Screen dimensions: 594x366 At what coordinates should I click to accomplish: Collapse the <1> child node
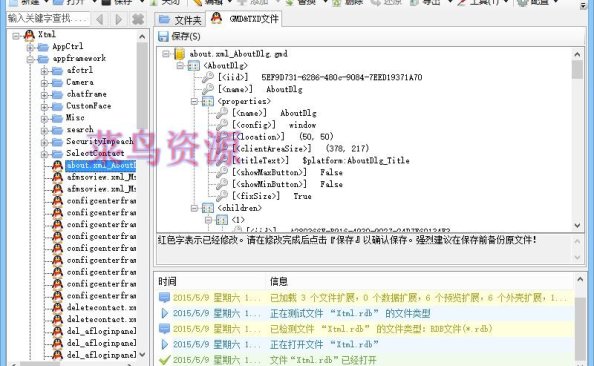[208, 220]
